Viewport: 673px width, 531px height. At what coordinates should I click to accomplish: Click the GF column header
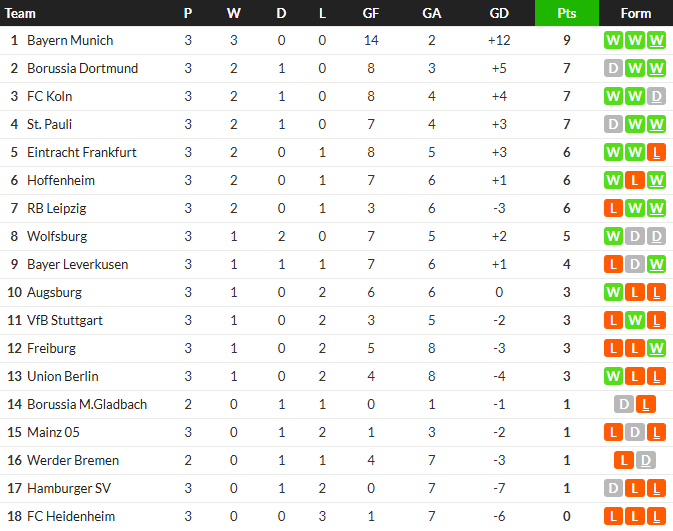(371, 13)
